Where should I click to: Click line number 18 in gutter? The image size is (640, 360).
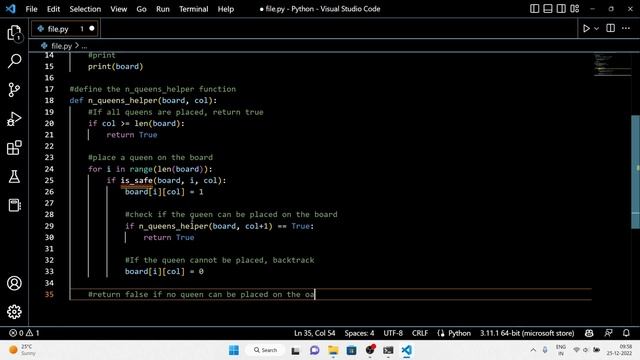pyautogui.click(x=49, y=100)
